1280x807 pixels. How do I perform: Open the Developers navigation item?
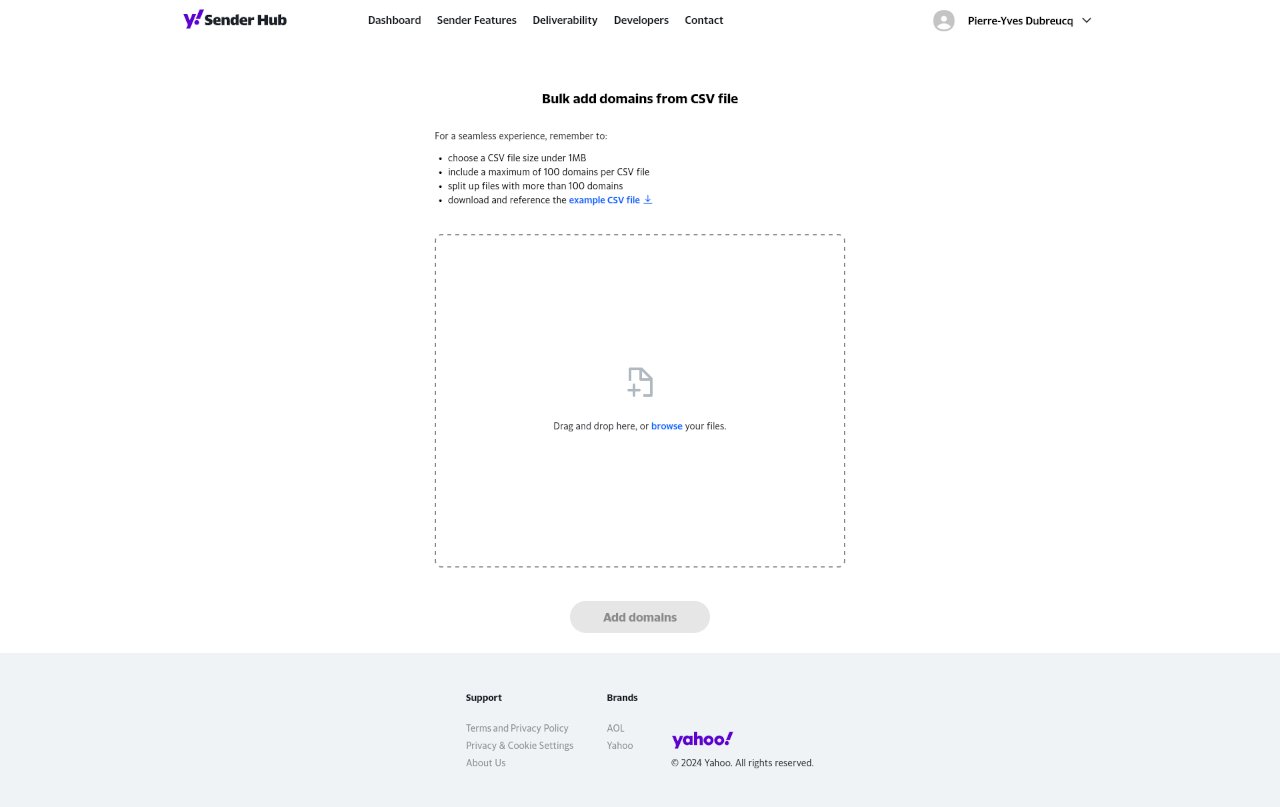pyautogui.click(x=641, y=20)
